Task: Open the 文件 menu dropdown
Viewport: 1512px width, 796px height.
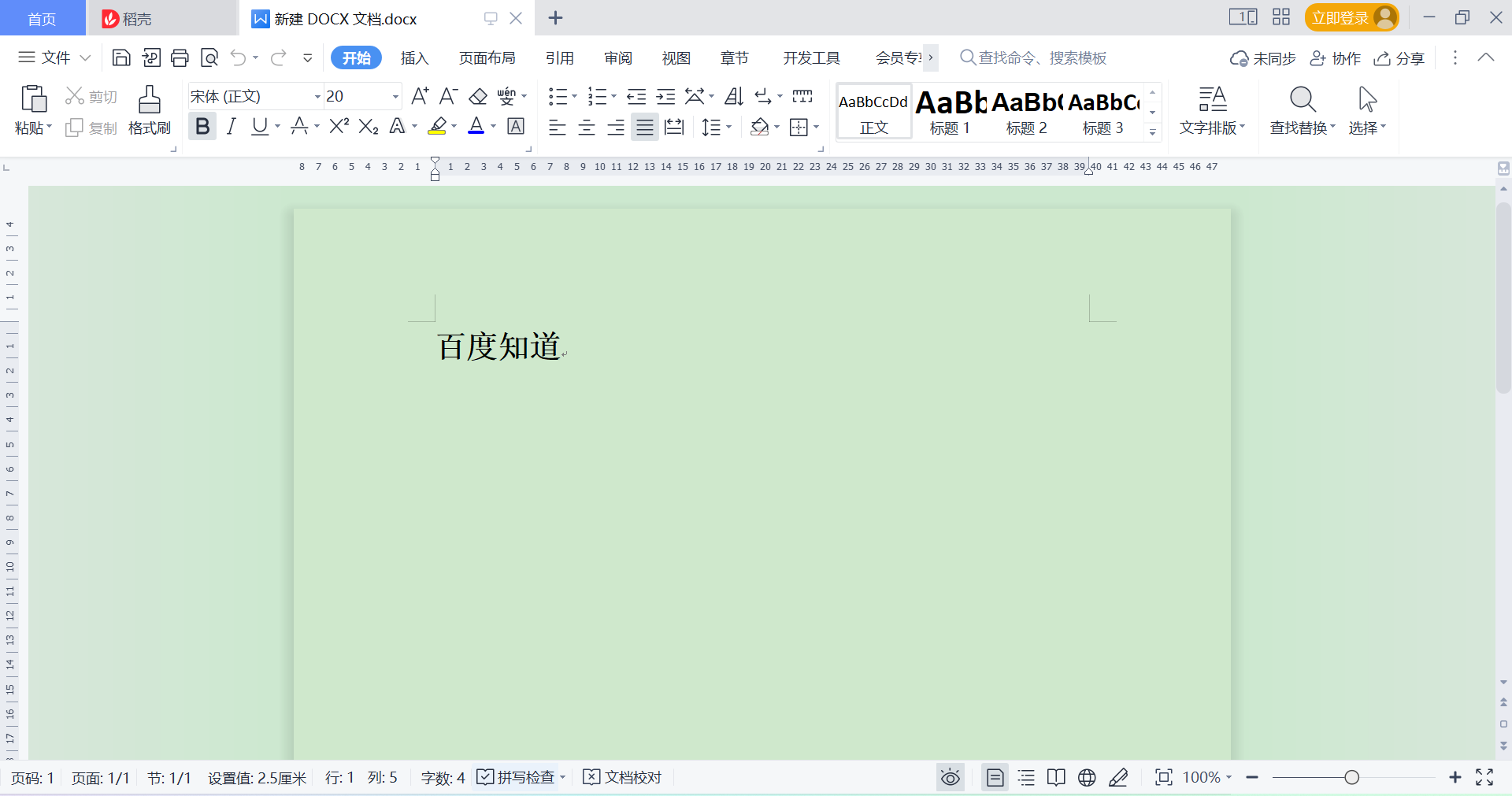Action: (54, 57)
